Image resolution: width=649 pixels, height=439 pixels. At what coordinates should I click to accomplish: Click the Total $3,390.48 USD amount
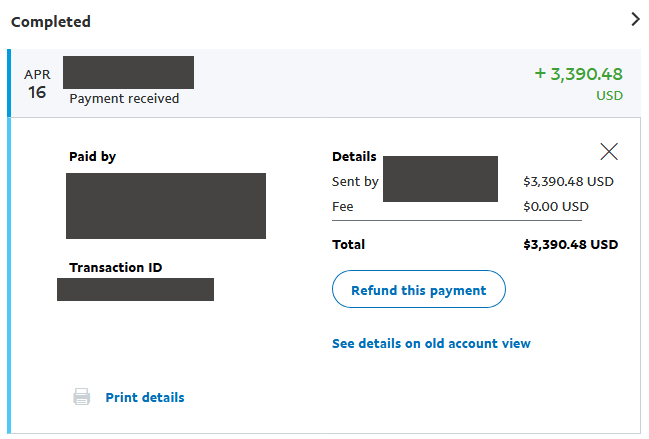[570, 245]
